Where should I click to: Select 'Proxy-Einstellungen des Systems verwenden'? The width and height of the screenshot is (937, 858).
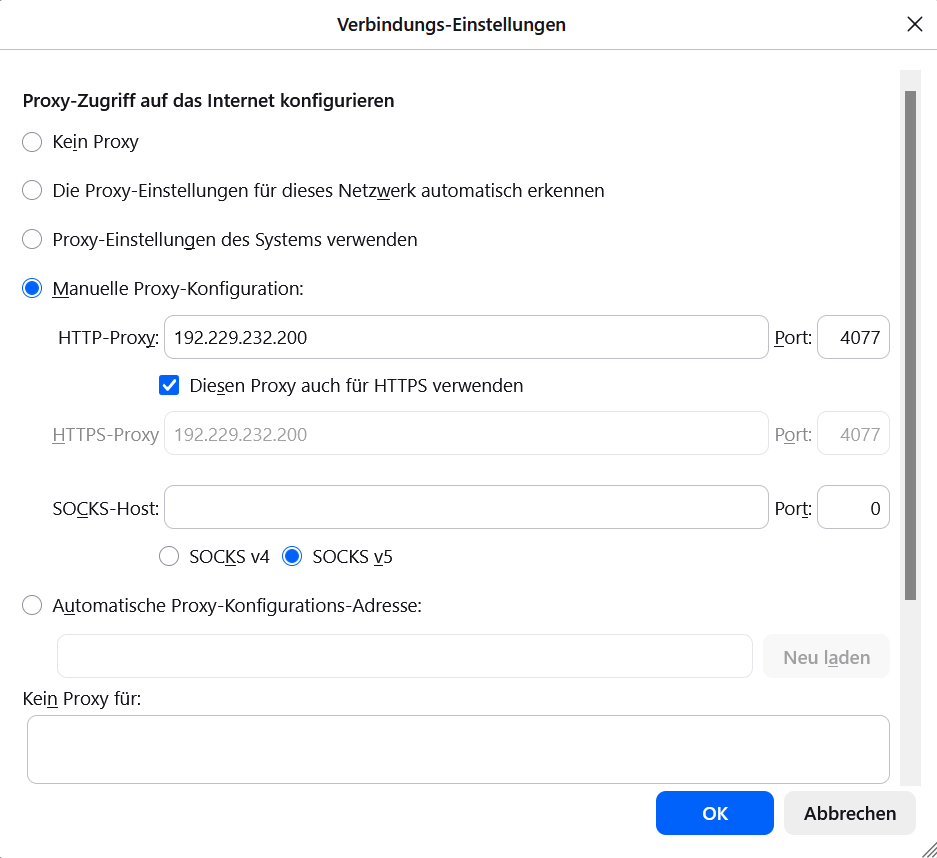pyautogui.click(x=33, y=240)
